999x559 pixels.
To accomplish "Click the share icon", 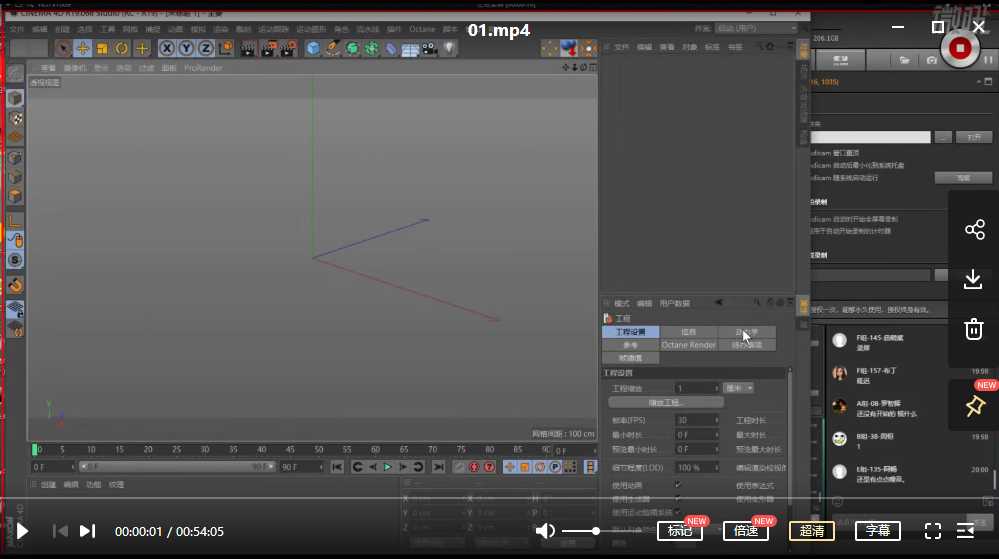I will tap(974, 230).
